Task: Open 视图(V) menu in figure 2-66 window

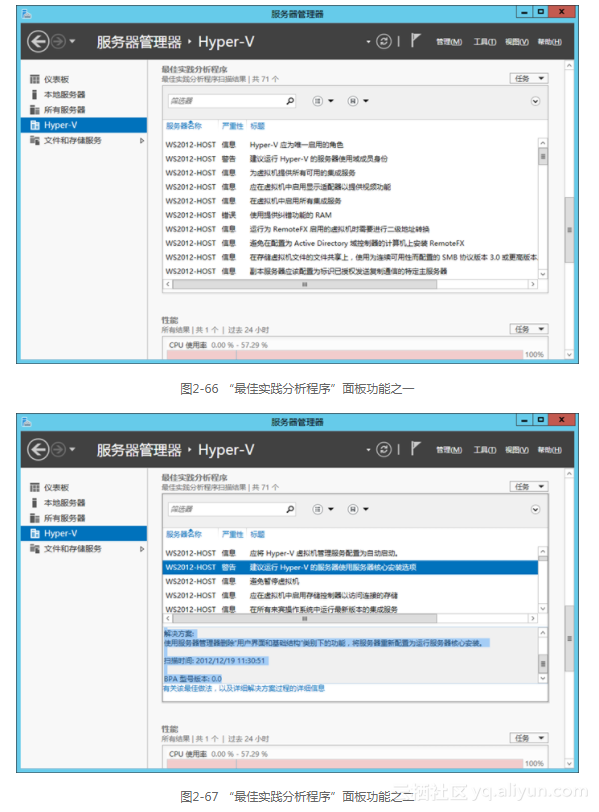Action: (x=517, y=42)
